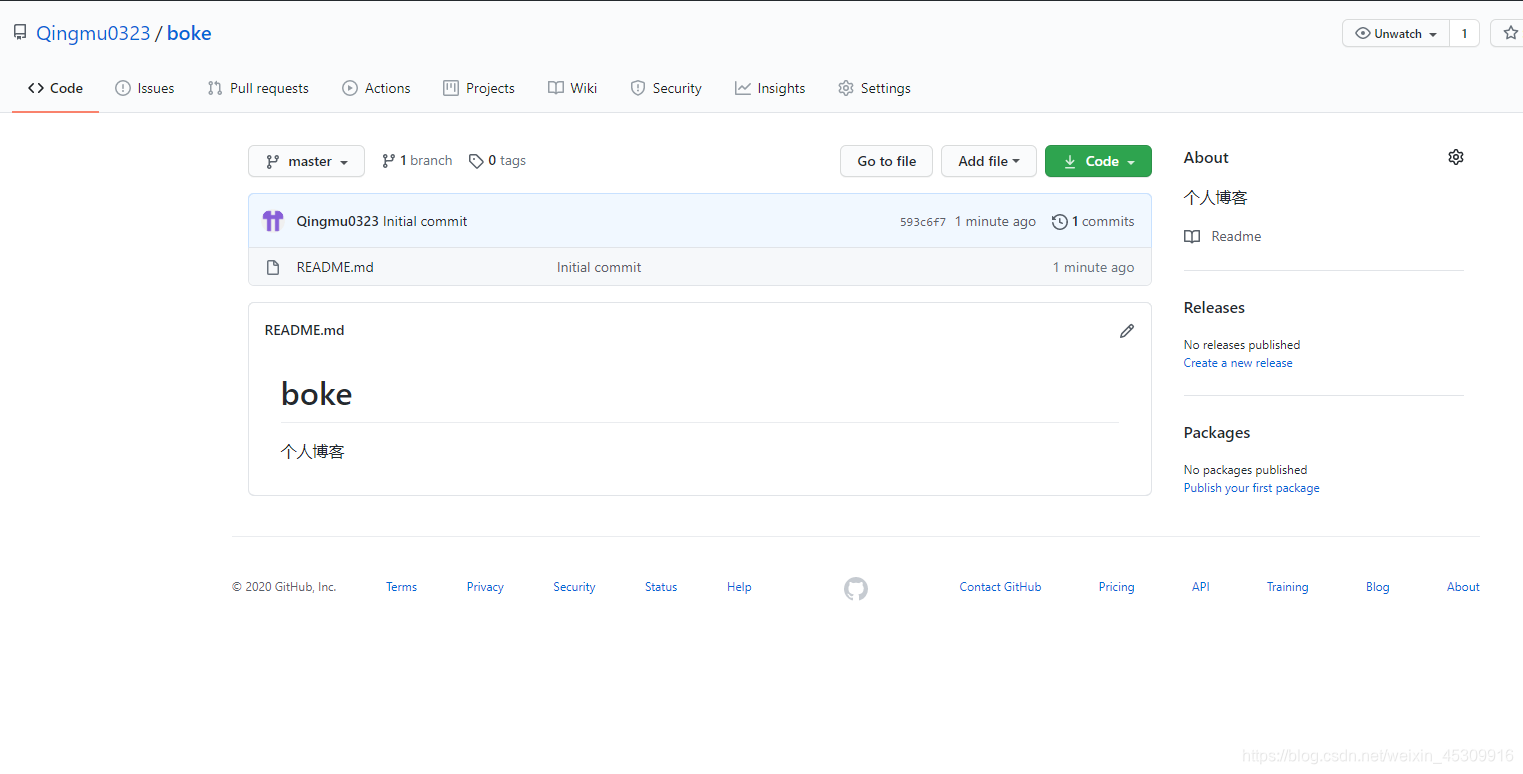Click Readme link in About sidebar
Image resolution: width=1523 pixels, height=774 pixels.
point(1236,237)
